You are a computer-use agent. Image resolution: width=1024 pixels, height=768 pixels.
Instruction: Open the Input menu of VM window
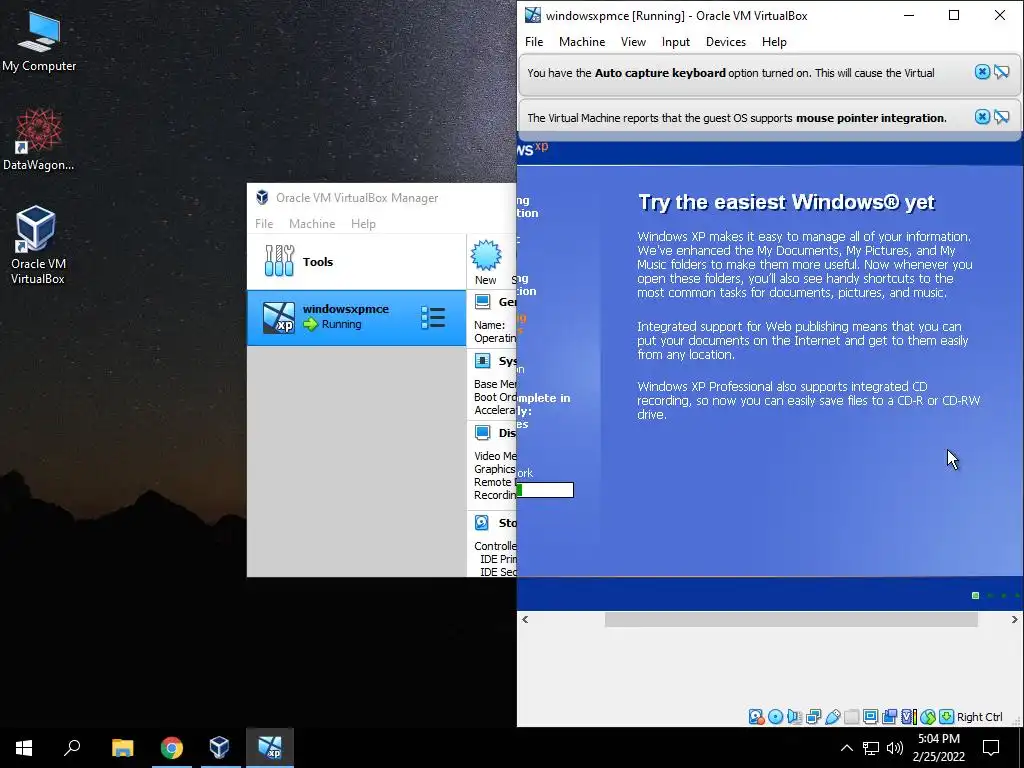coord(675,42)
